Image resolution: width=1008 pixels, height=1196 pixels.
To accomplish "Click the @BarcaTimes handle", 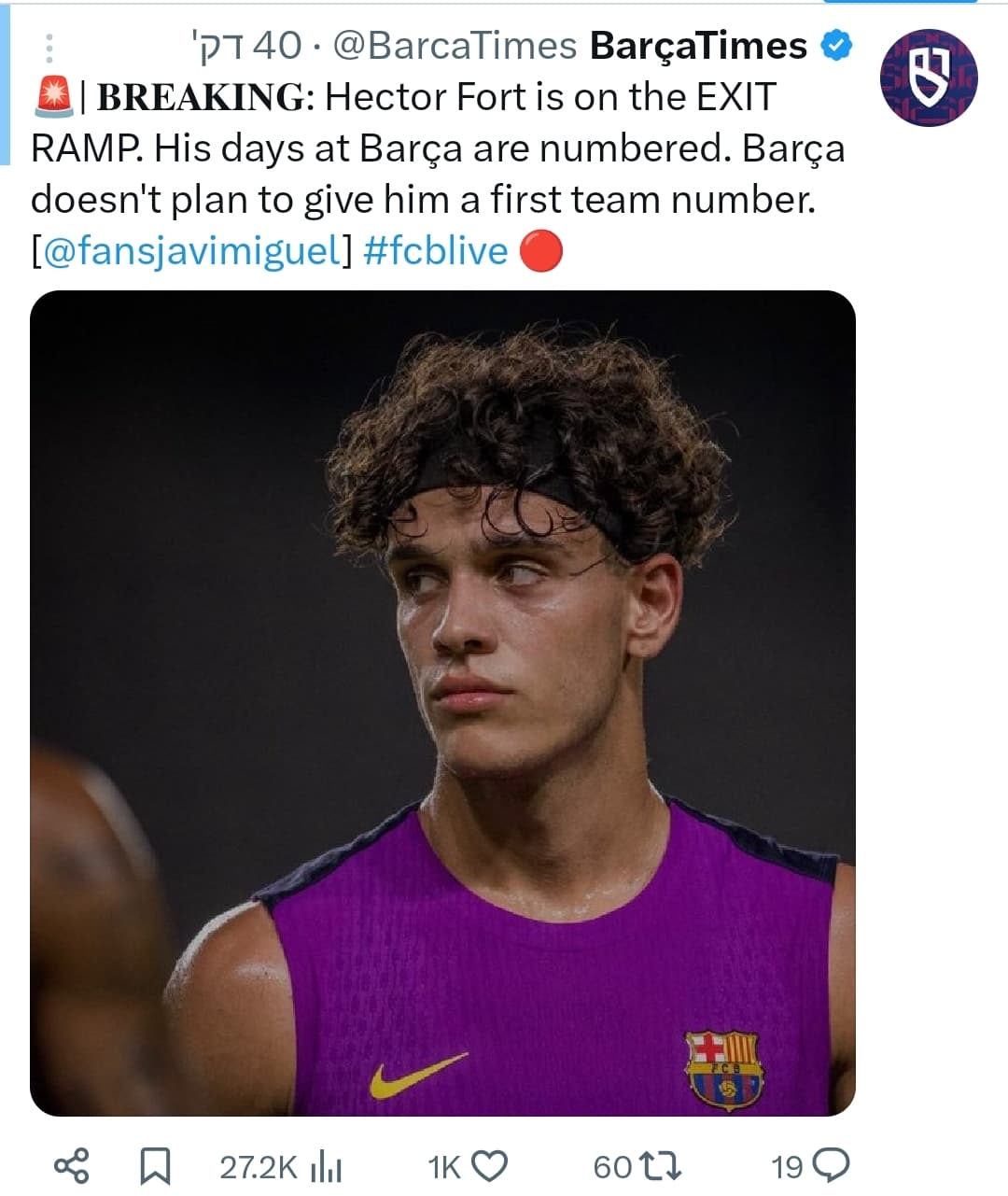I will point(455,46).
